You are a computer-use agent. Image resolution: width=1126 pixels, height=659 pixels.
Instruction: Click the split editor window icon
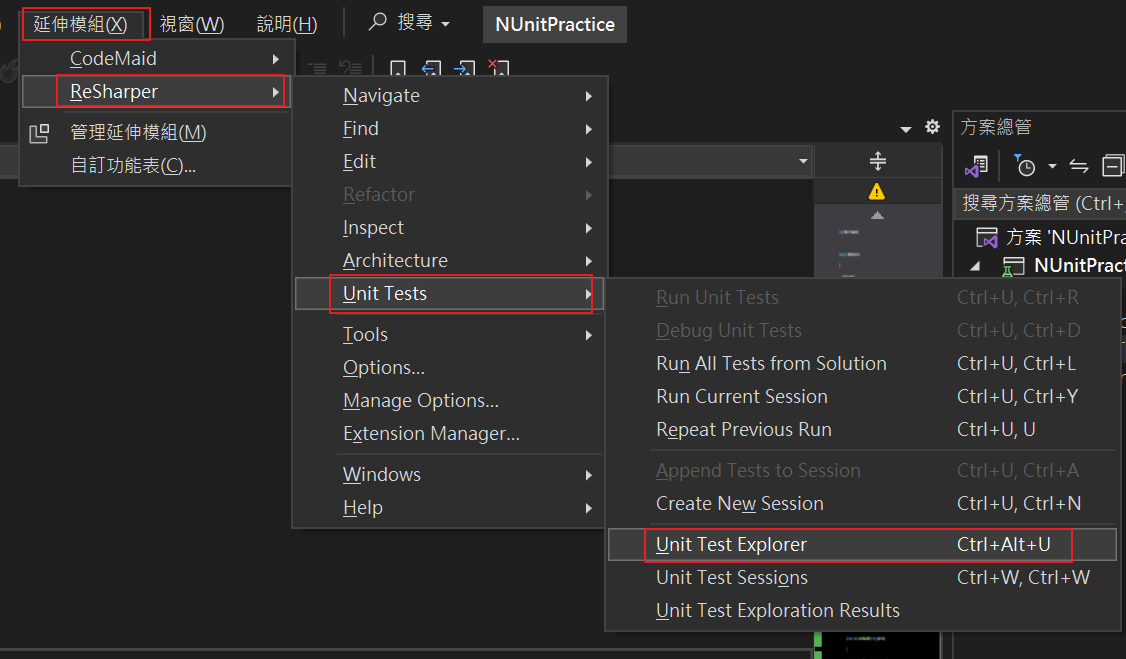878,161
